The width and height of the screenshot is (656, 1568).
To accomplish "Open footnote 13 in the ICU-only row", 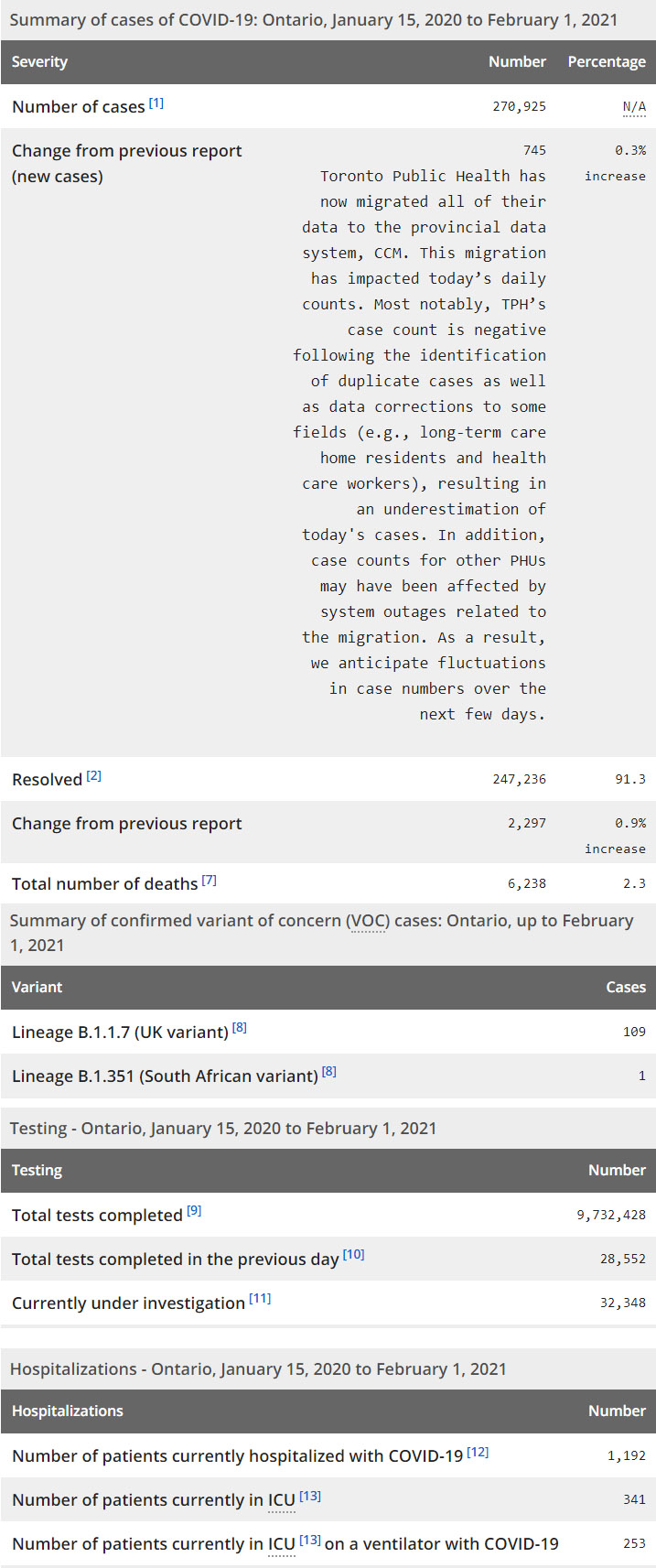I will pyautogui.click(x=310, y=1496).
